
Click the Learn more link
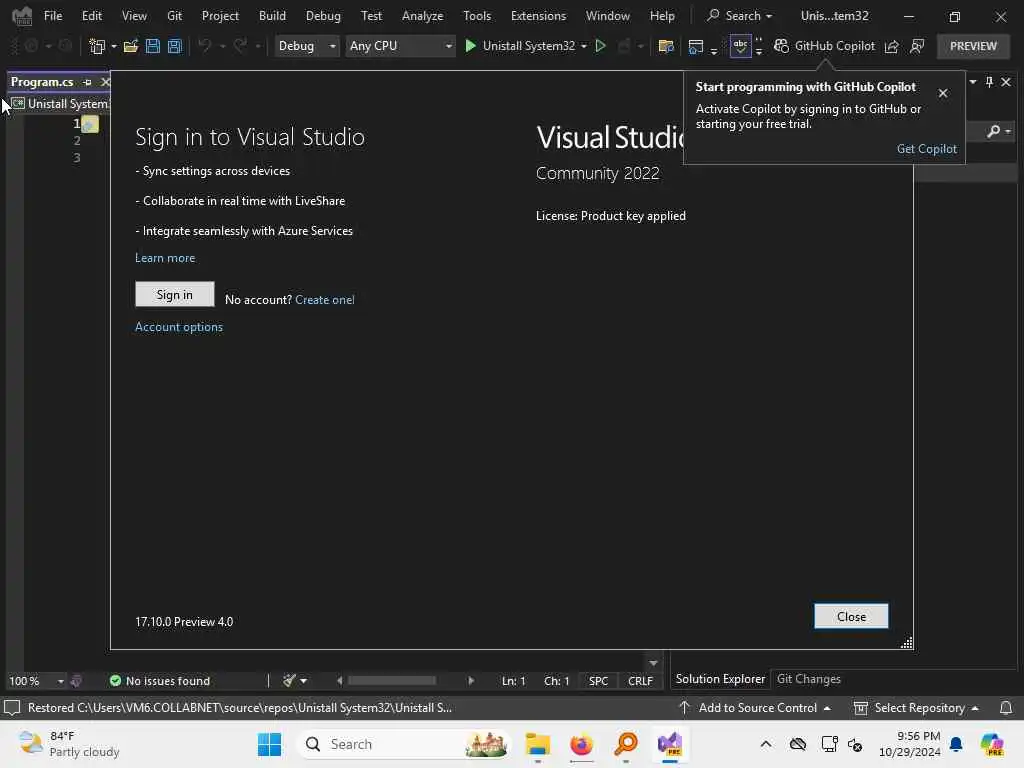click(x=165, y=258)
